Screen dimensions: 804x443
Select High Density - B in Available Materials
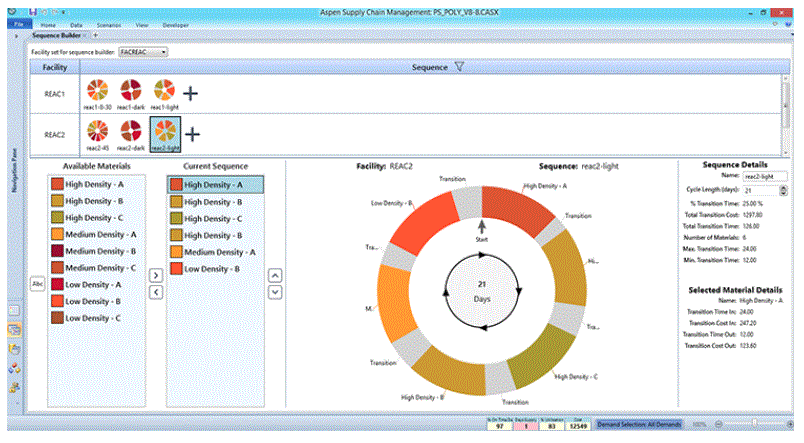(96, 201)
